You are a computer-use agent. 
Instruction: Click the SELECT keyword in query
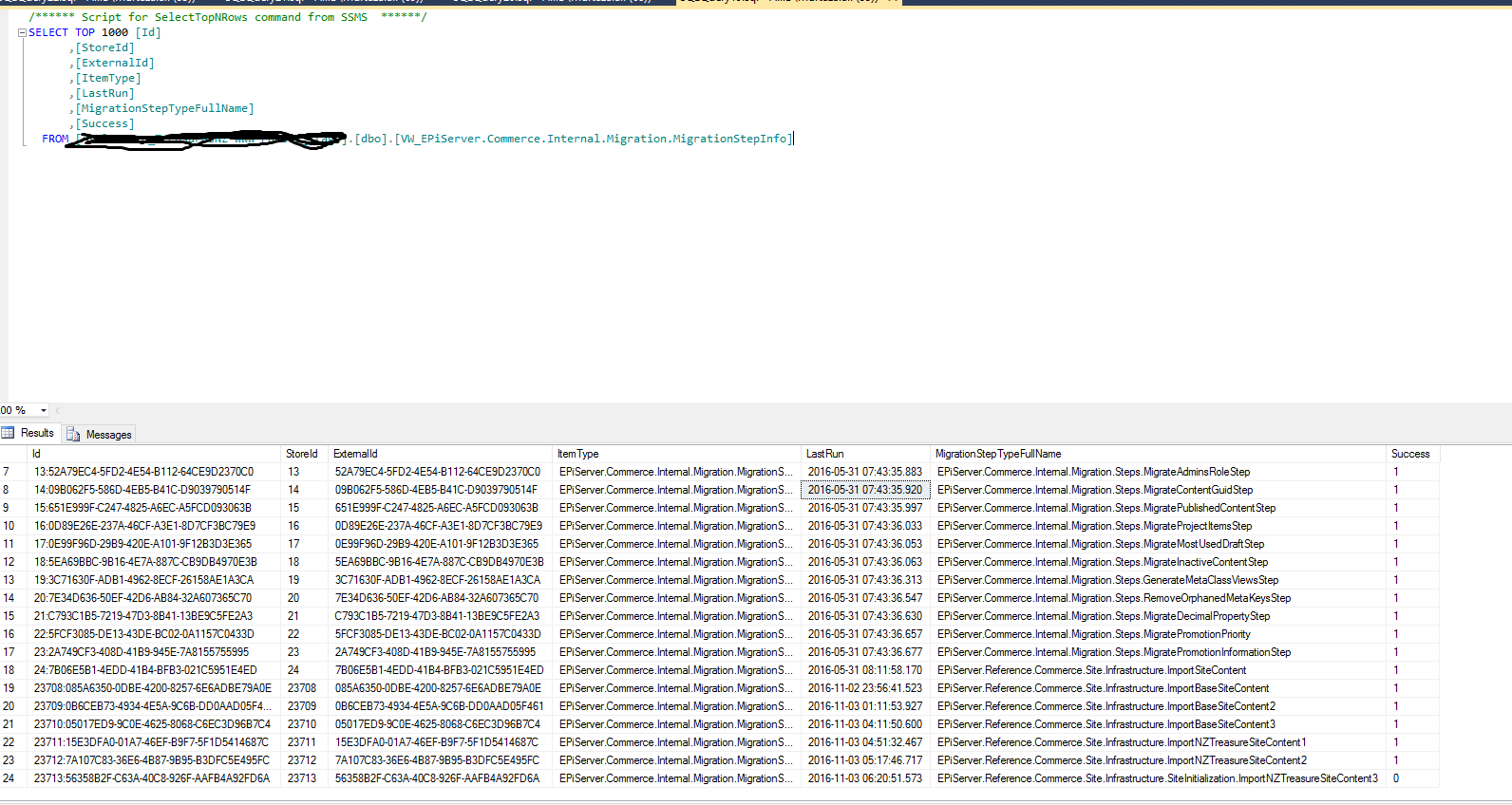pyautogui.click(x=48, y=32)
